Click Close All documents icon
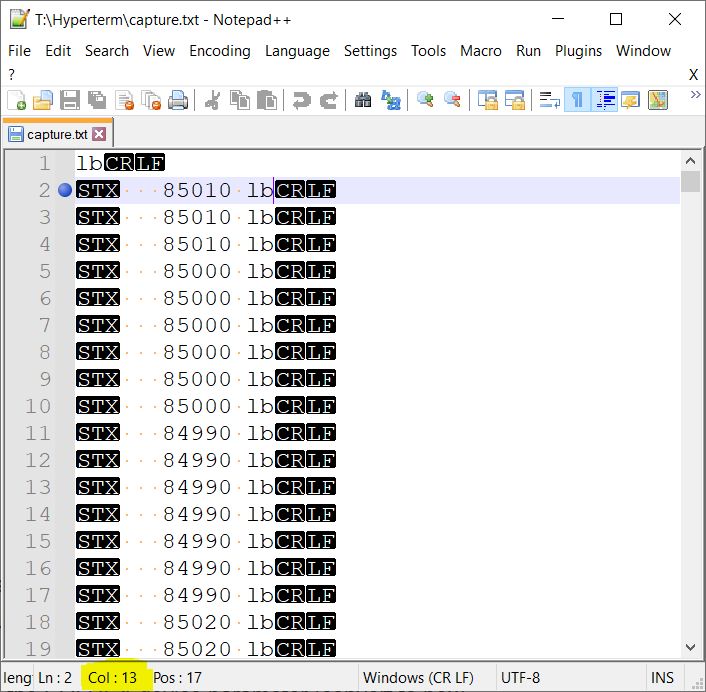Viewport: 706px width, 692px height. point(151,100)
